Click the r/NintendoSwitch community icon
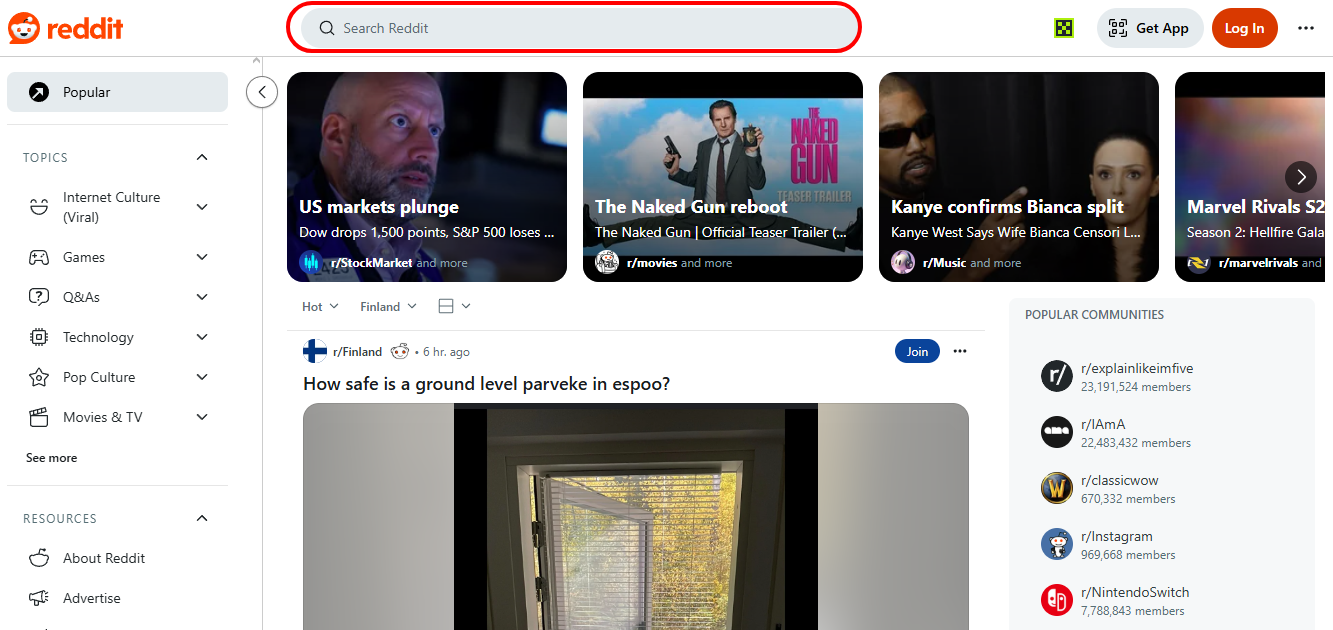The height and width of the screenshot is (630, 1333). coord(1057,600)
